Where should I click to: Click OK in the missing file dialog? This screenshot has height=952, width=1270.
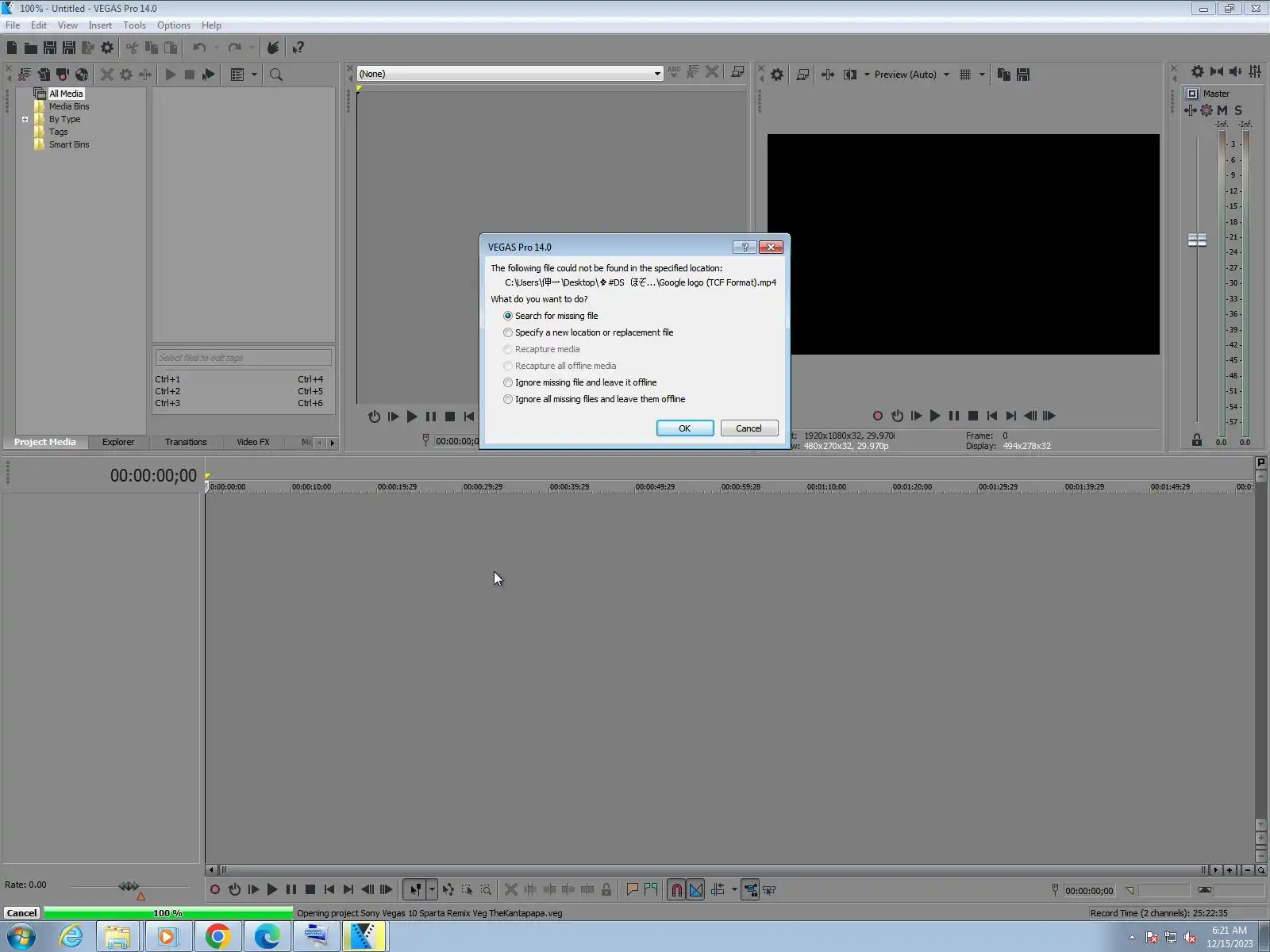pyautogui.click(x=685, y=428)
